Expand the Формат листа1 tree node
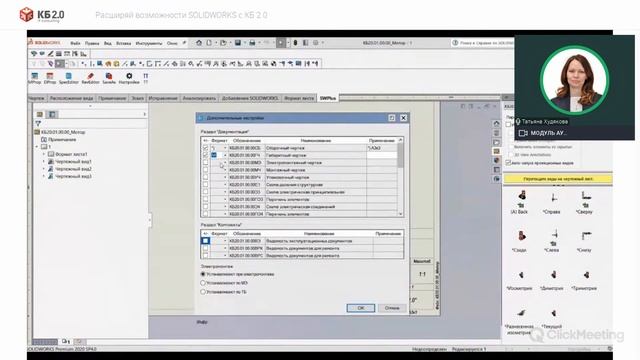Screen dimensions: 640x360 pos(44,154)
